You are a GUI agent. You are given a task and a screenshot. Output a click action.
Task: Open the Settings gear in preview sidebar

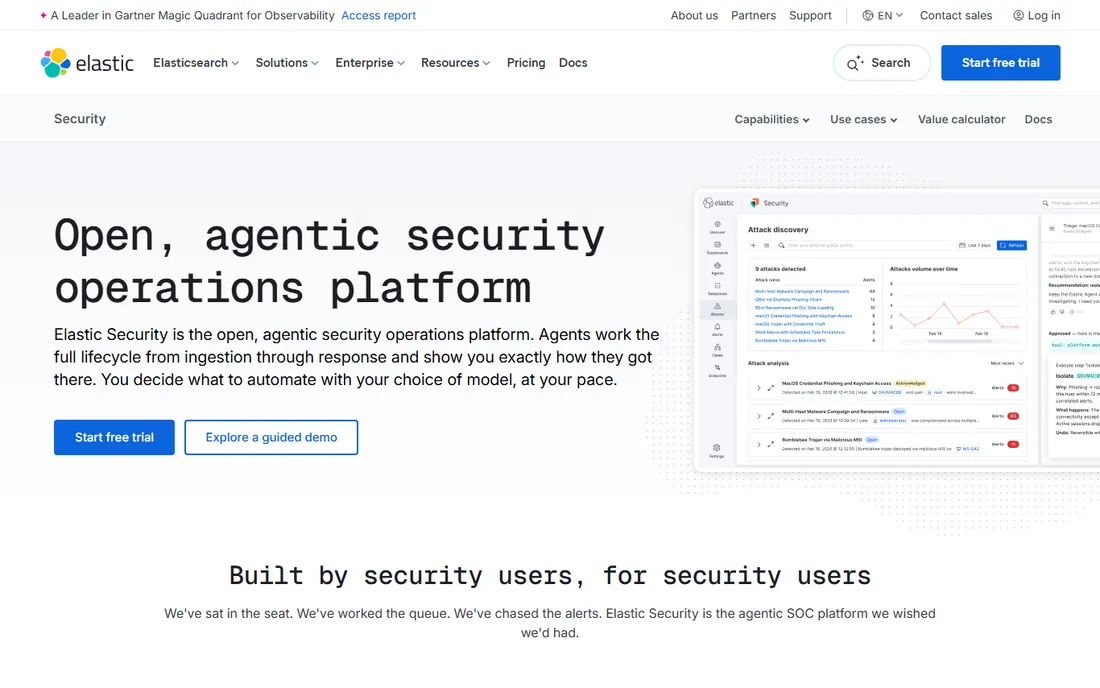pyautogui.click(x=717, y=447)
